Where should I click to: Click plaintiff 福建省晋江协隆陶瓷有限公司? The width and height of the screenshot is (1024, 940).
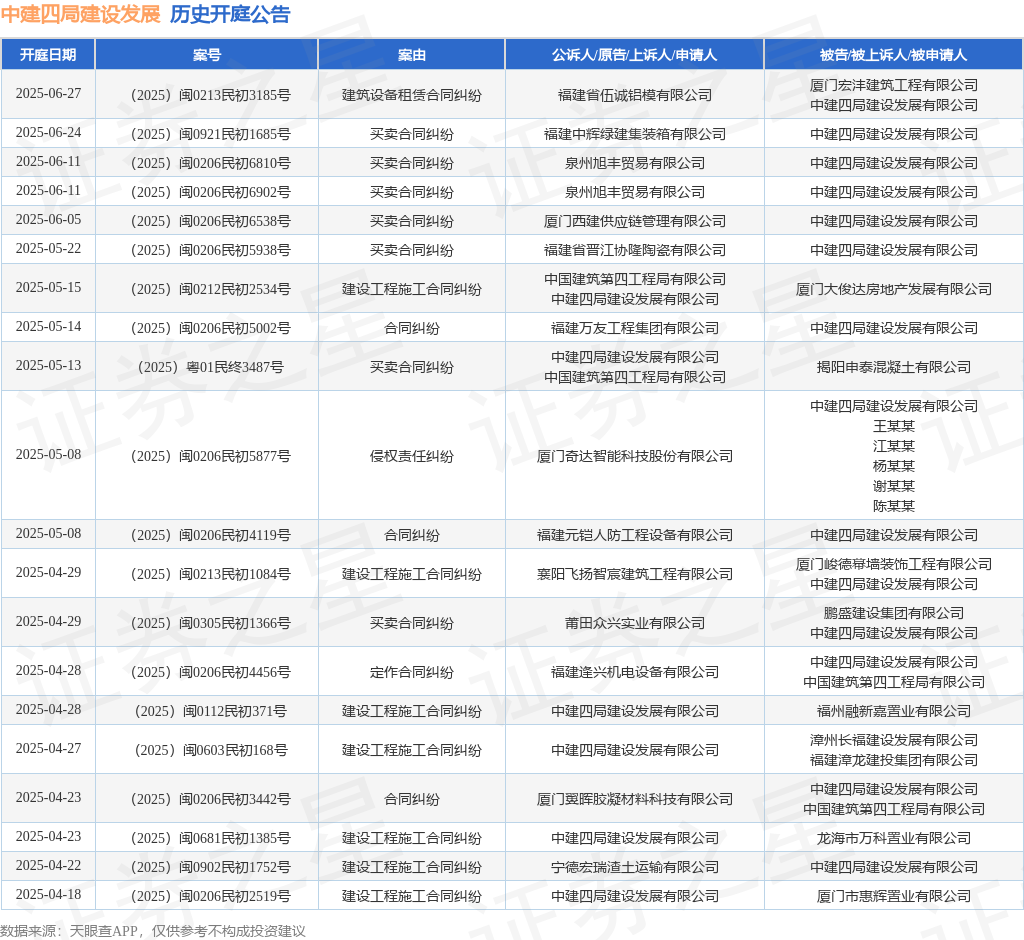[x=635, y=250]
